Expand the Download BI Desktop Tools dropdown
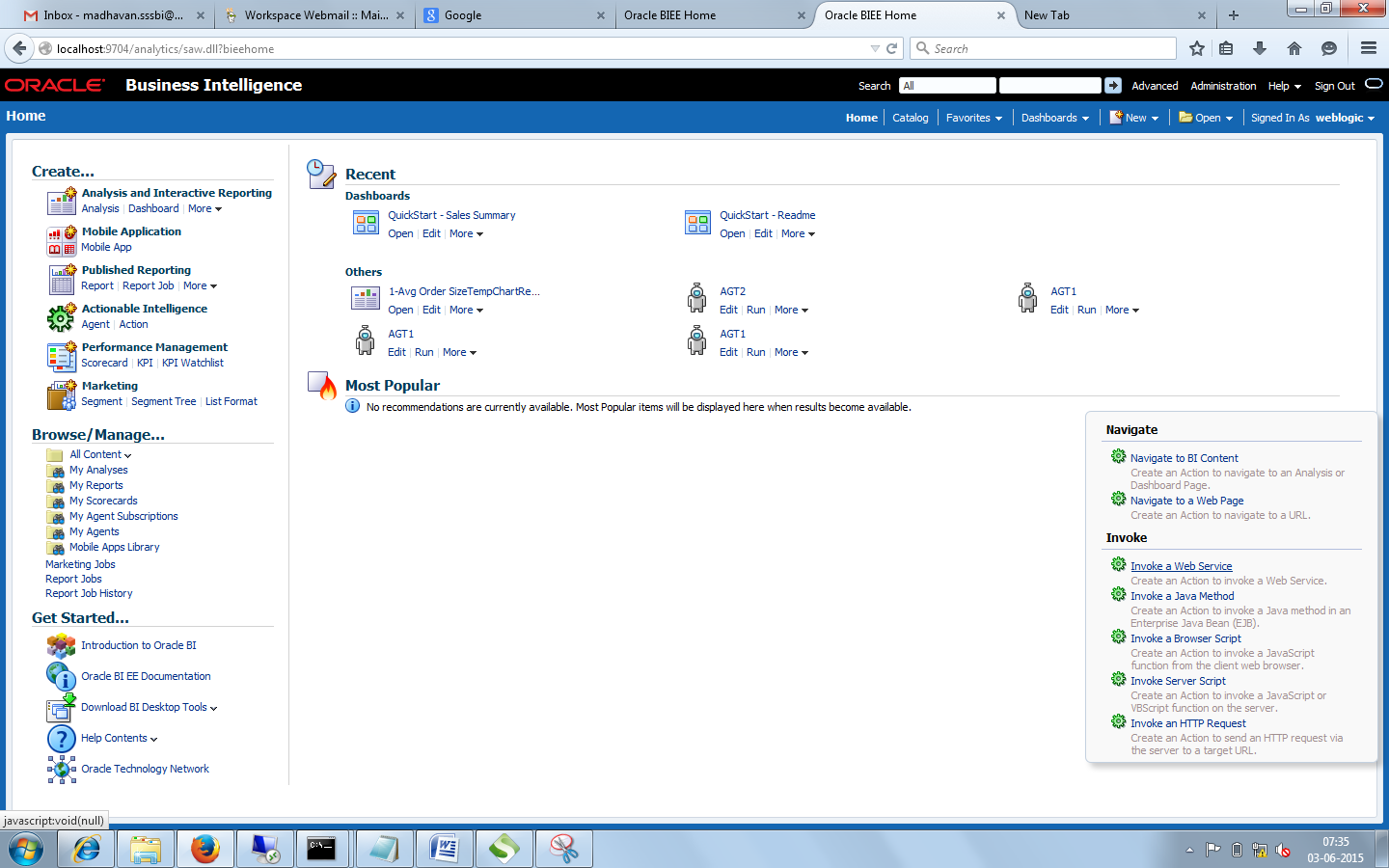1389x868 pixels. (x=150, y=707)
